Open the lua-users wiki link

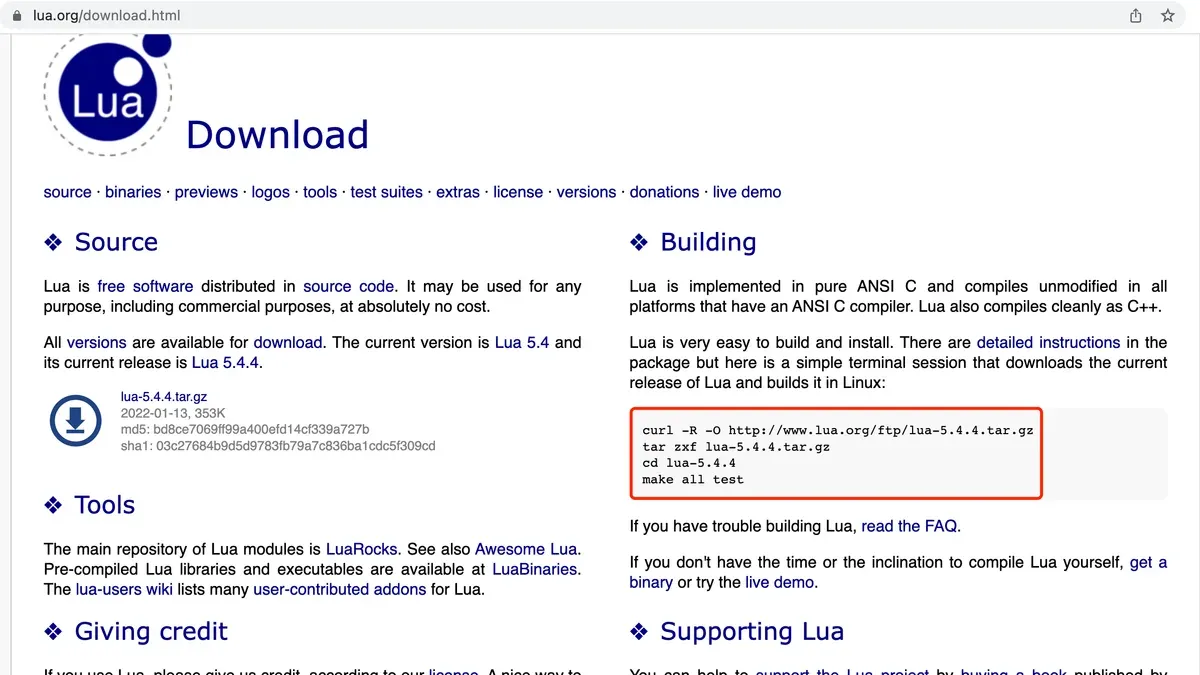[124, 589]
